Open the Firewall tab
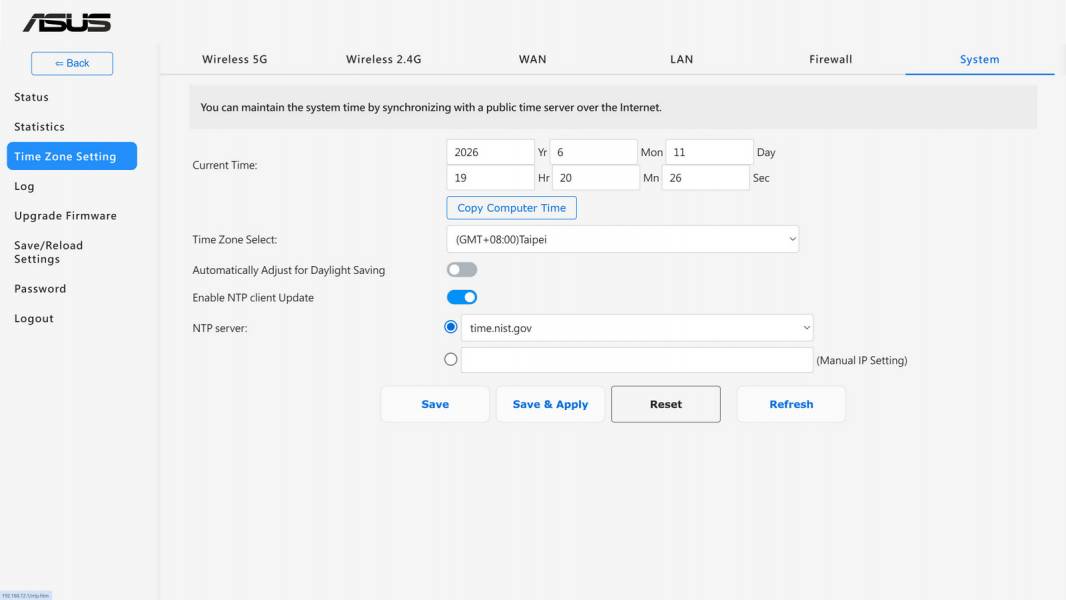The image size is (1066, 600). pyautogui.click(x=830, y=59)
